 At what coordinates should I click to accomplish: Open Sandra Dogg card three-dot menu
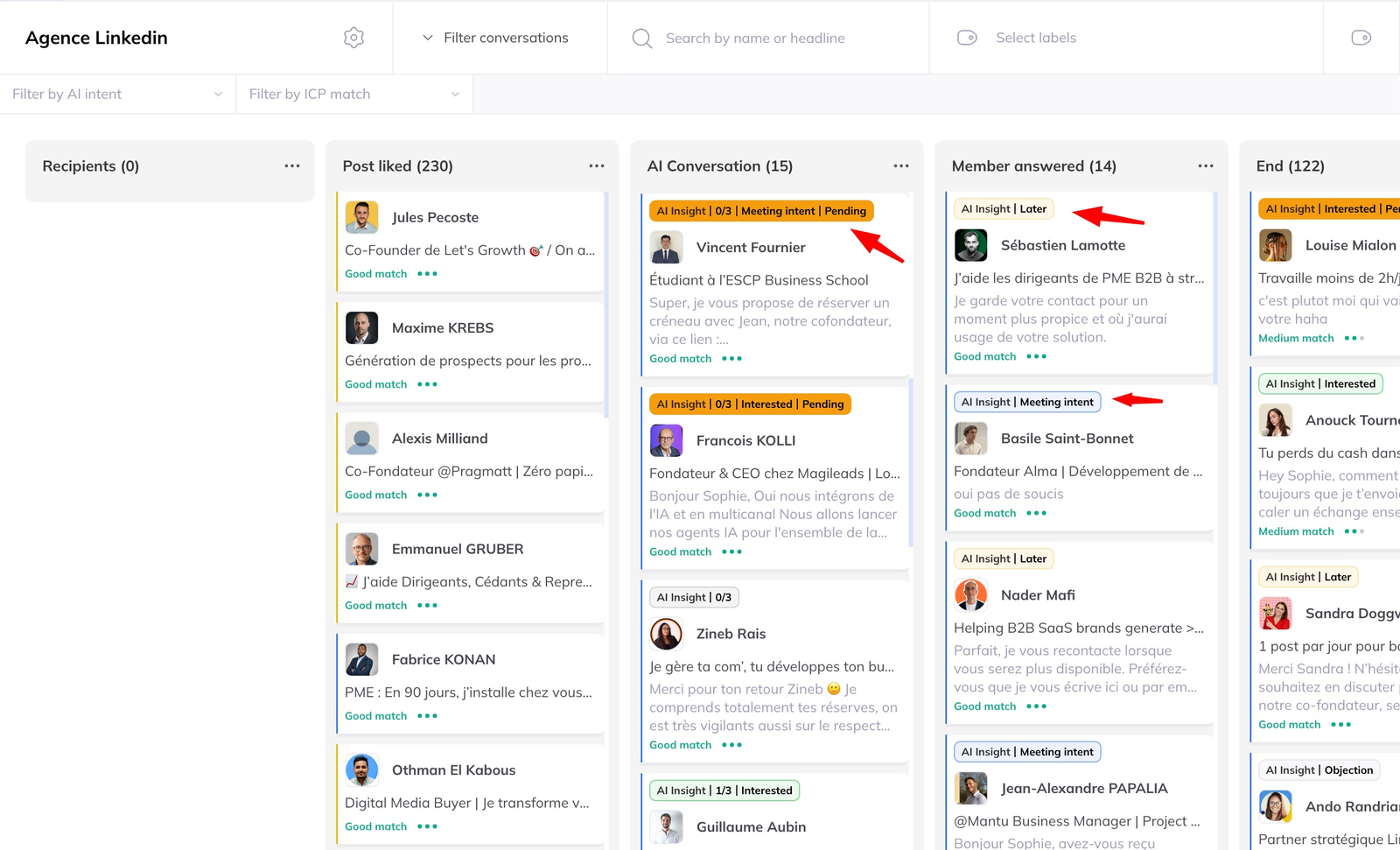click(x=1340, y=725)
